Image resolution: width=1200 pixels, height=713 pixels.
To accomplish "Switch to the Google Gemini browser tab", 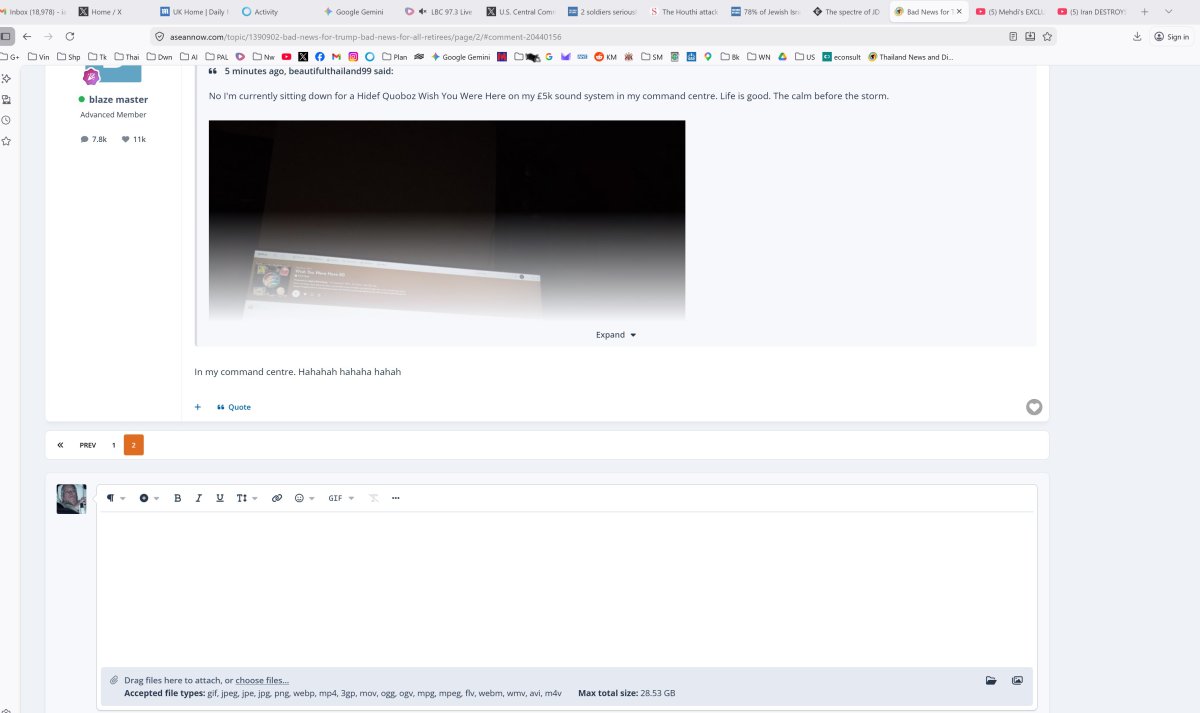I will coord(359,12).
